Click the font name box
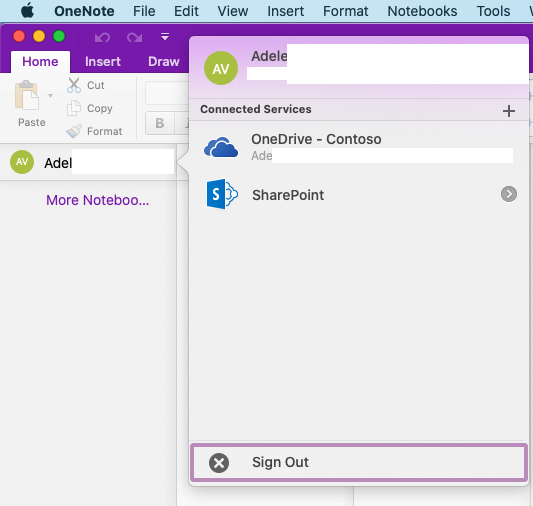 [167, 93]
